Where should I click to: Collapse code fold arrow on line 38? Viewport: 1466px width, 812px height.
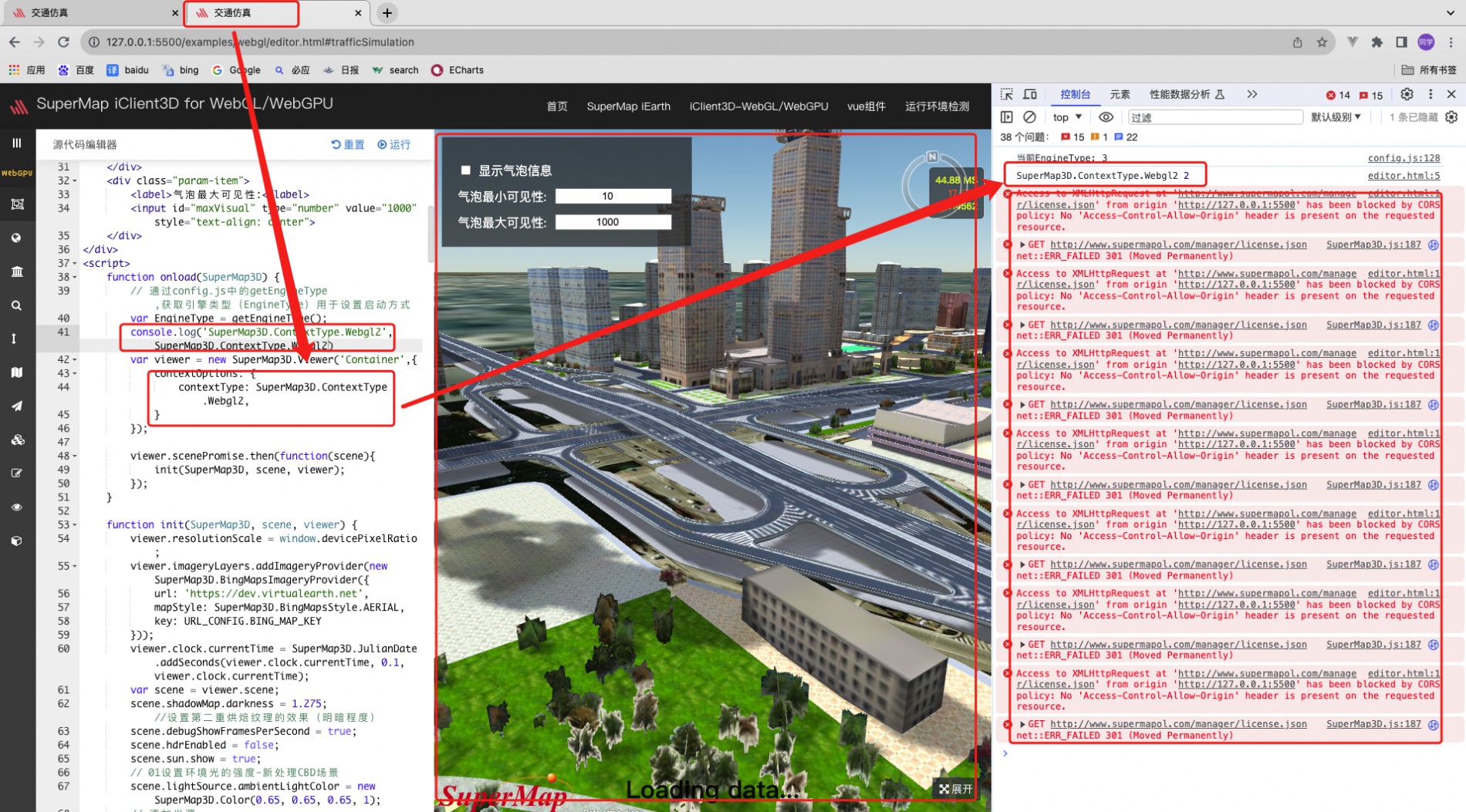pos(75,278)
